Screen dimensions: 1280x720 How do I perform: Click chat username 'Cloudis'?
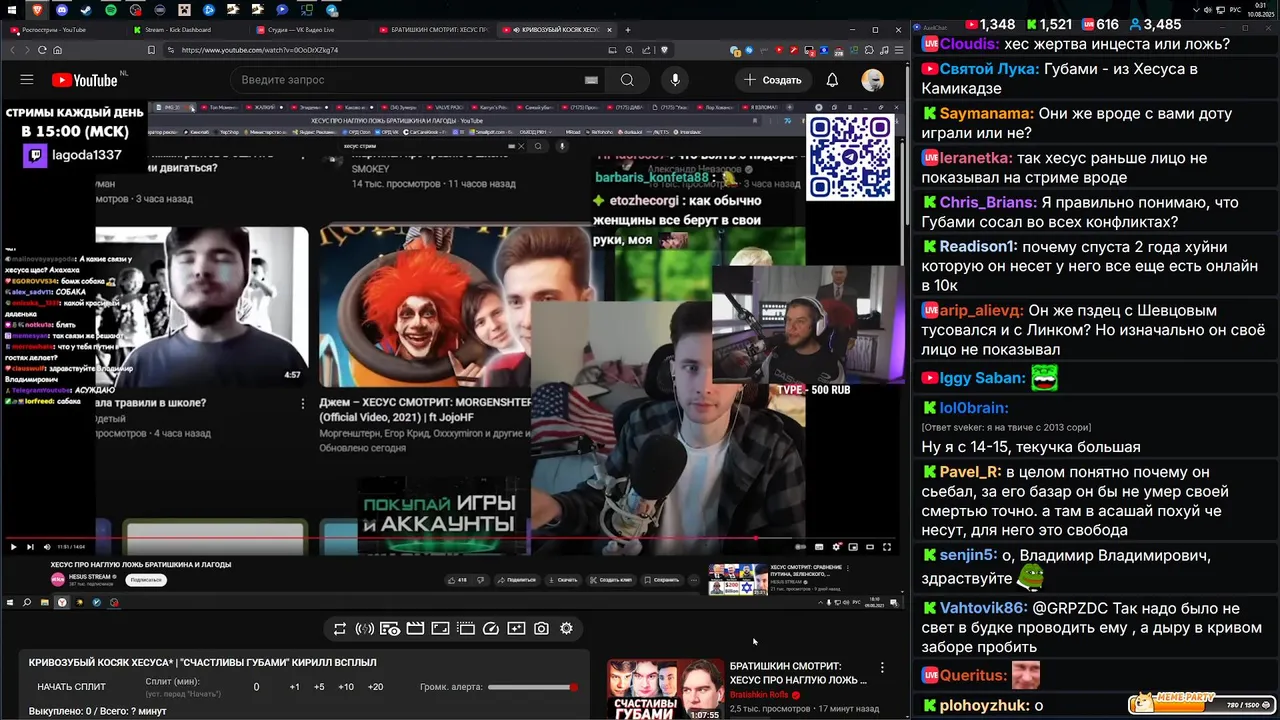[969, 44]
